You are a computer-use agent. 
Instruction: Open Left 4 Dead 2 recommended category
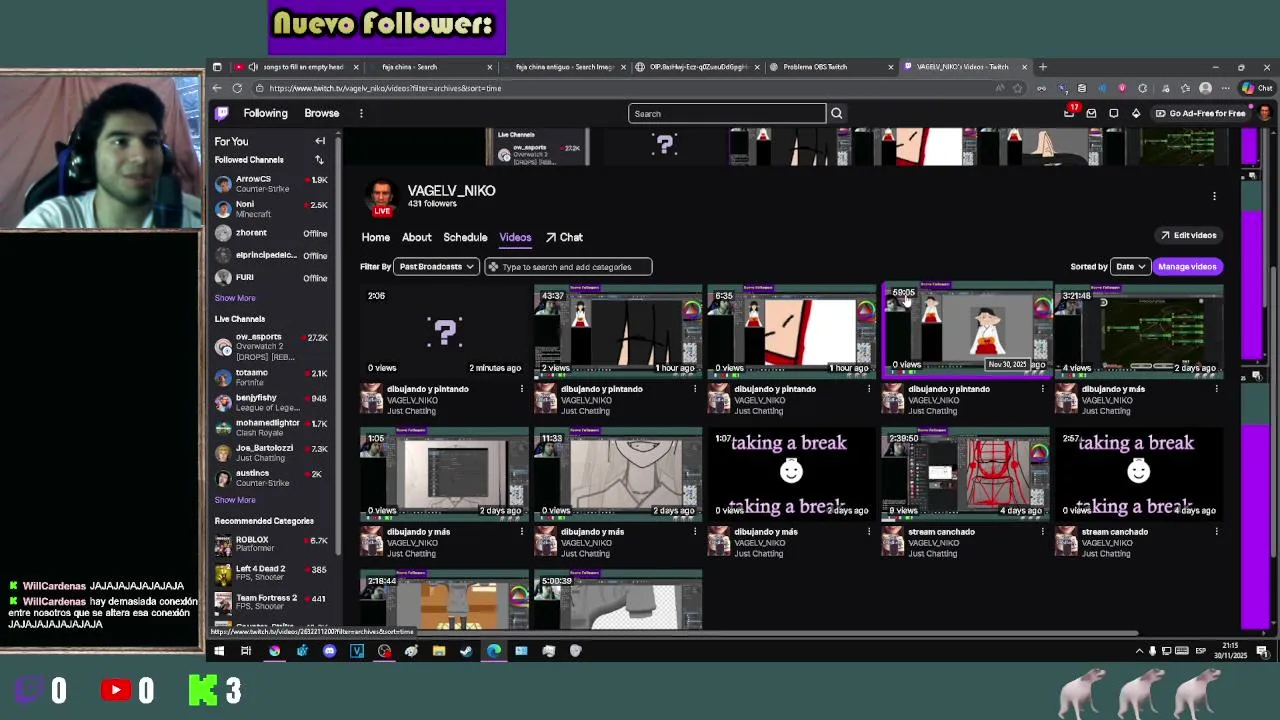[x=271, y=573]
